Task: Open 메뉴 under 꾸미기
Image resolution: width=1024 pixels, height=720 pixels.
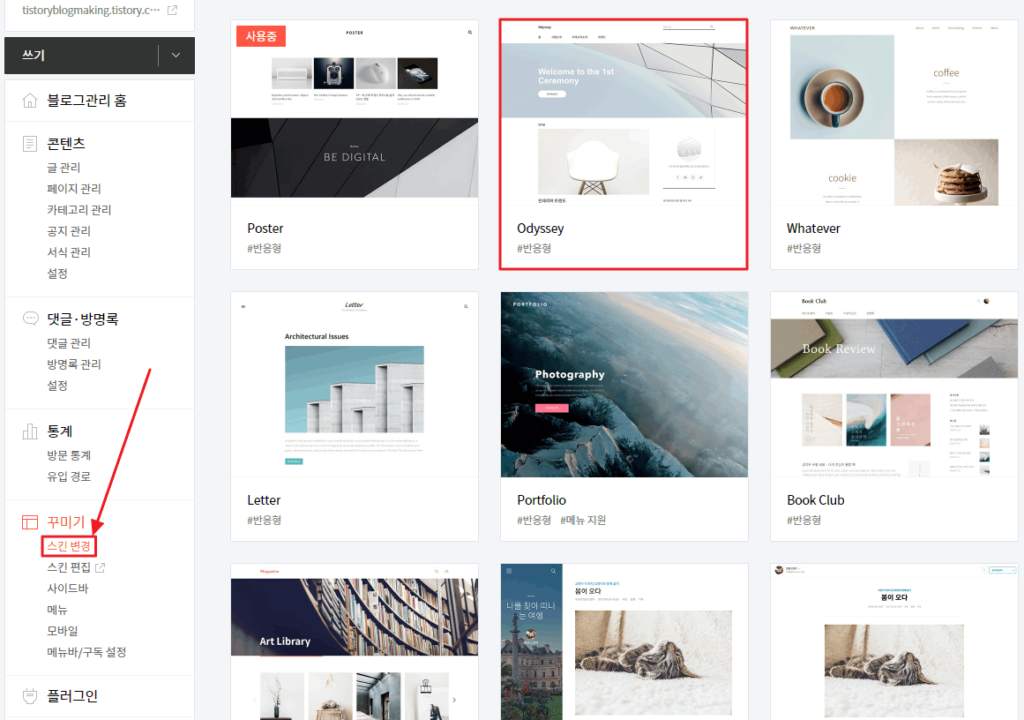Action: point(57,610)
